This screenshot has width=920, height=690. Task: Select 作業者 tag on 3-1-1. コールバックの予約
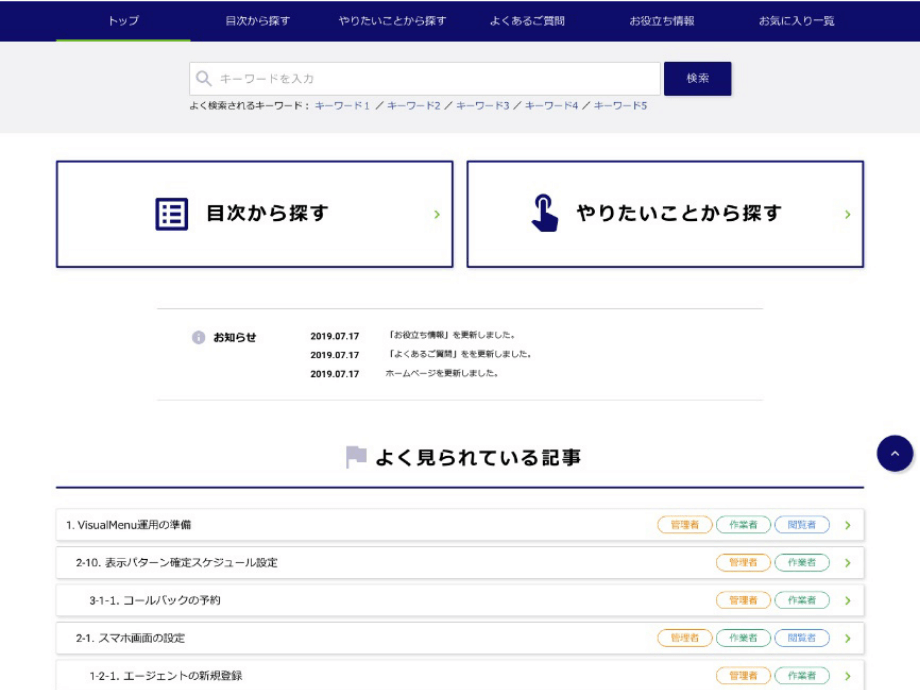[801, 601]
